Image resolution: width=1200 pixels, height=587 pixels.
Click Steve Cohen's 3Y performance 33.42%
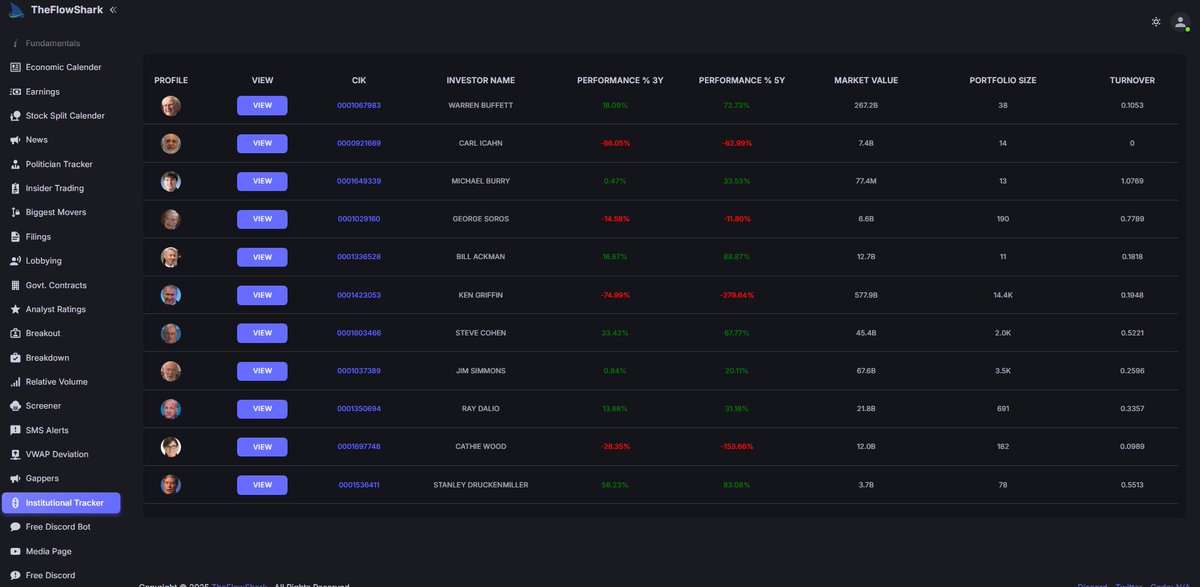point(615,333)
